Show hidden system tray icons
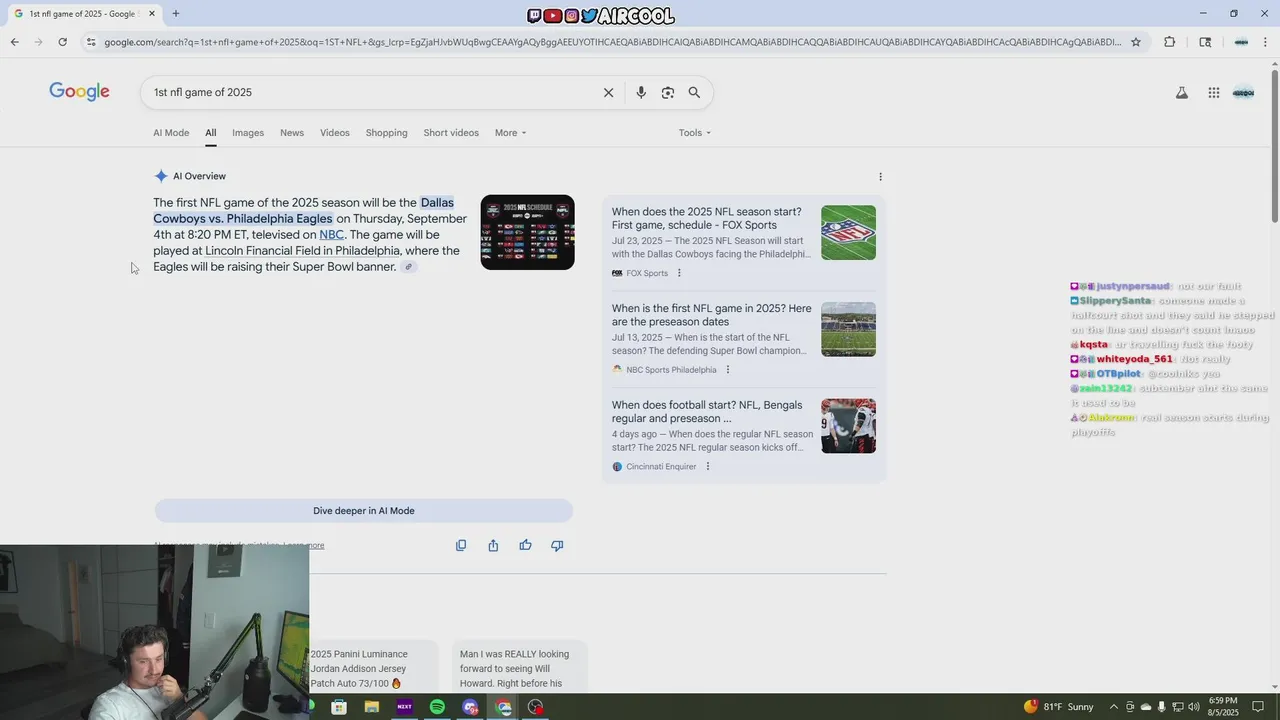1280x720 pixels. [1114, 707]
